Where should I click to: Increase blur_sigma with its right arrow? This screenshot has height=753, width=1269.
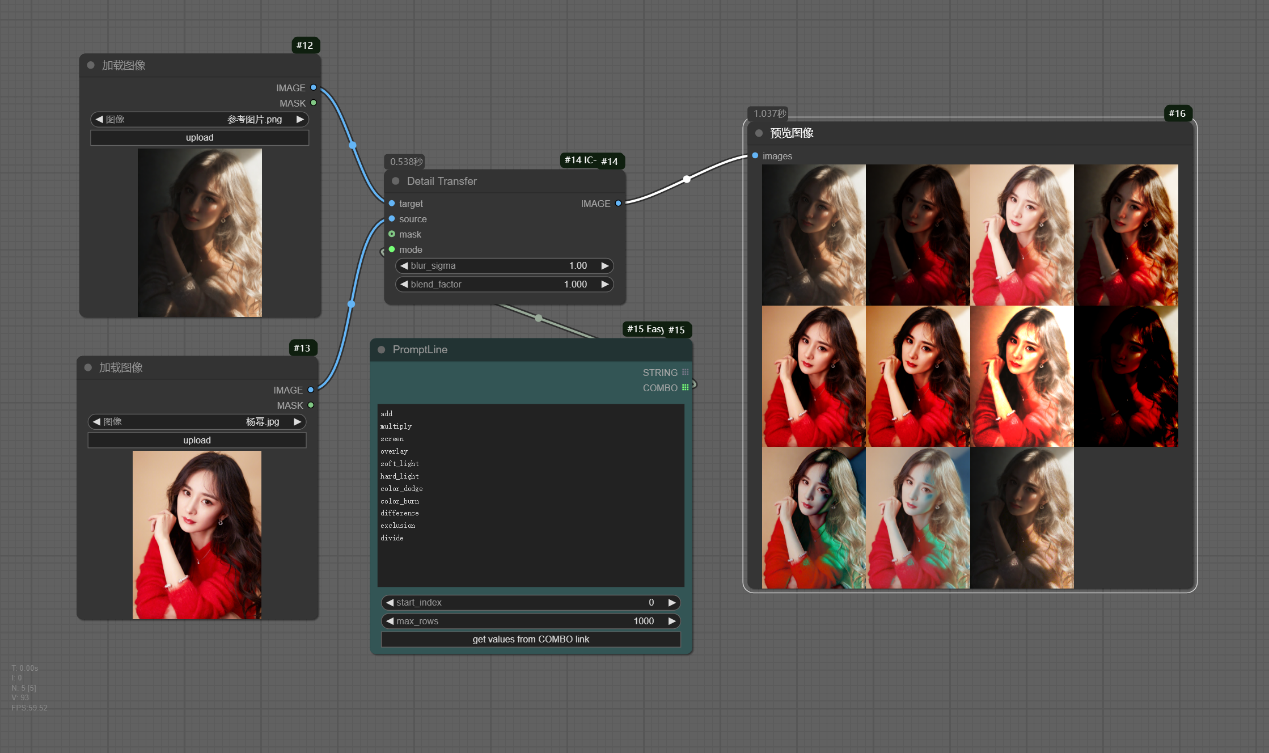(604, 266)
